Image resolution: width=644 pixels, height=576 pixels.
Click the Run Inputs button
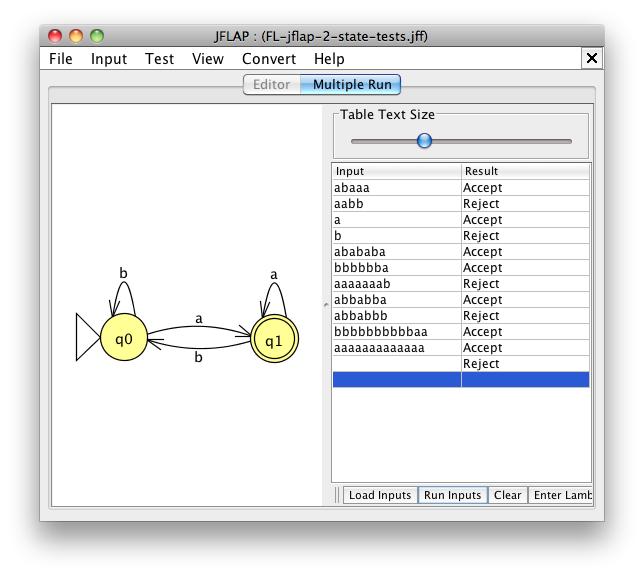(x=453, y=495)
